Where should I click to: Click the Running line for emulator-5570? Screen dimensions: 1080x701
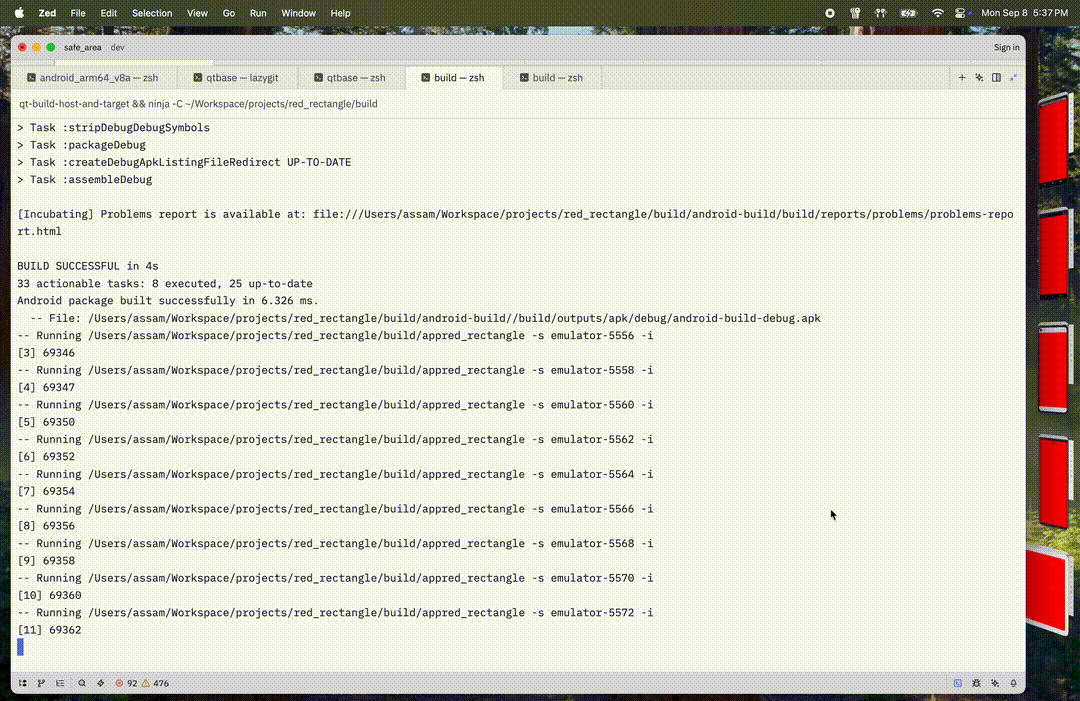(x=335, y=578)
